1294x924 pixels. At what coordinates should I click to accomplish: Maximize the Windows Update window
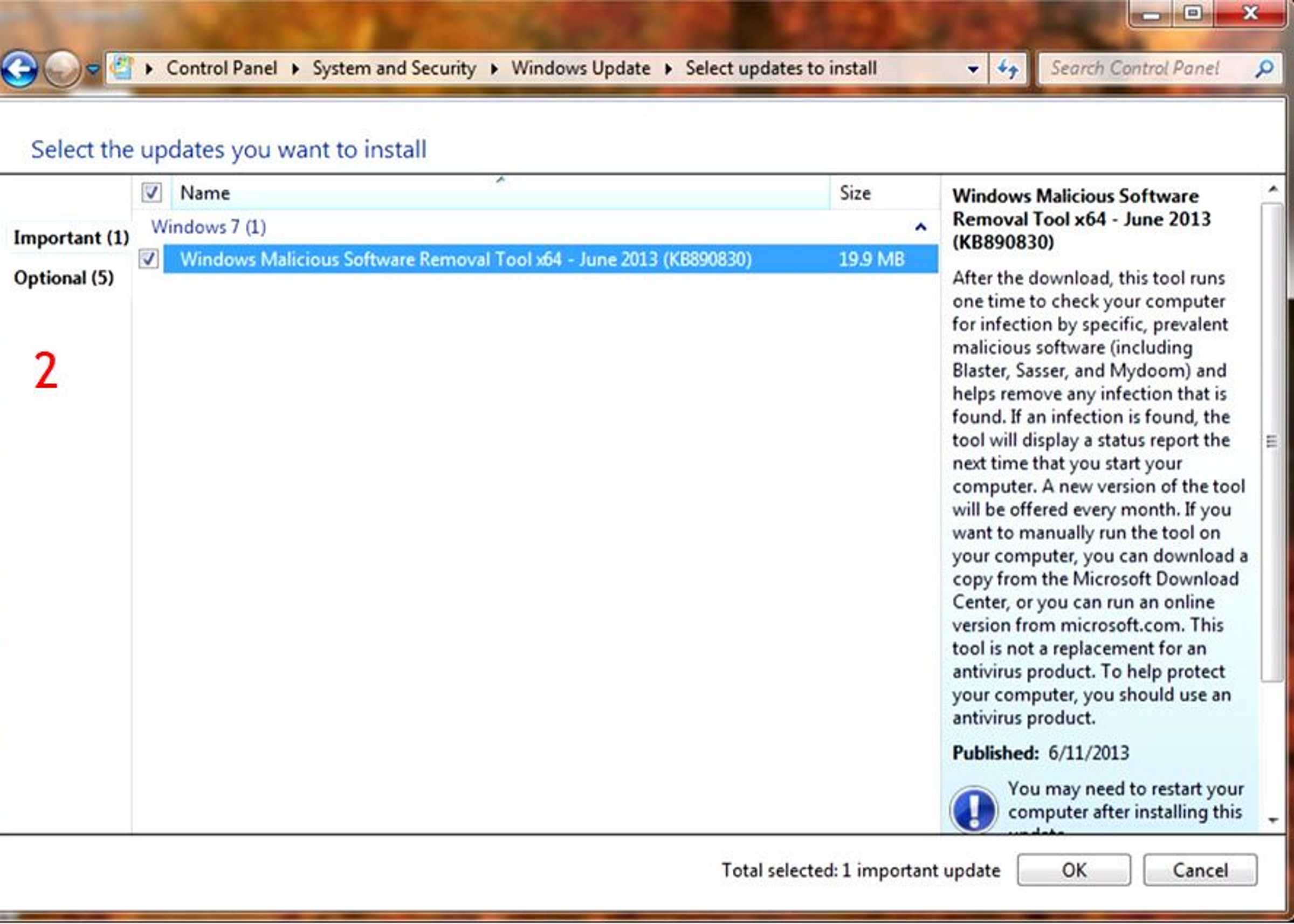(1192, 13)
